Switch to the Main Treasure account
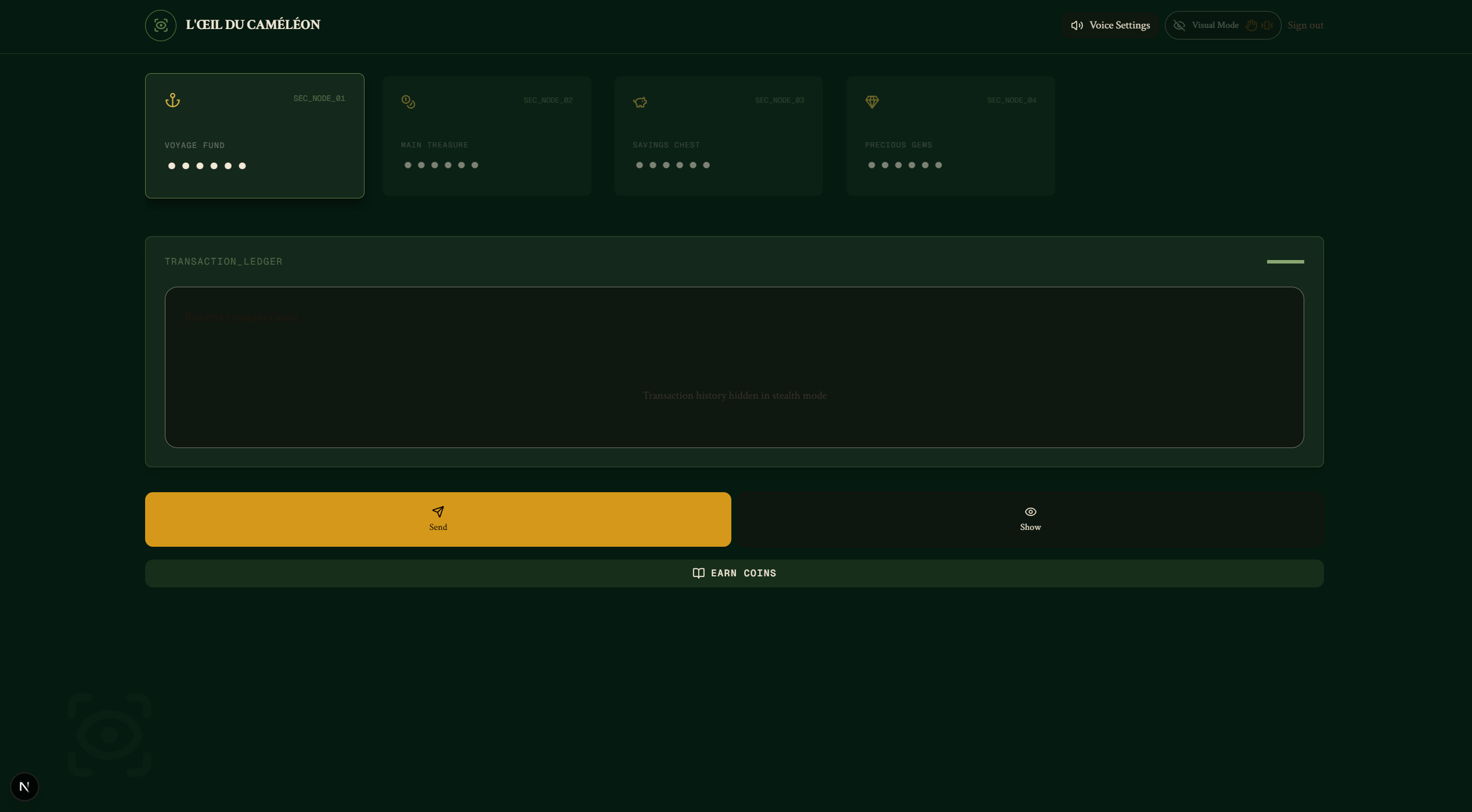Image resolution: width=1472 pixels, height=812 pixels. pos(486,136)
